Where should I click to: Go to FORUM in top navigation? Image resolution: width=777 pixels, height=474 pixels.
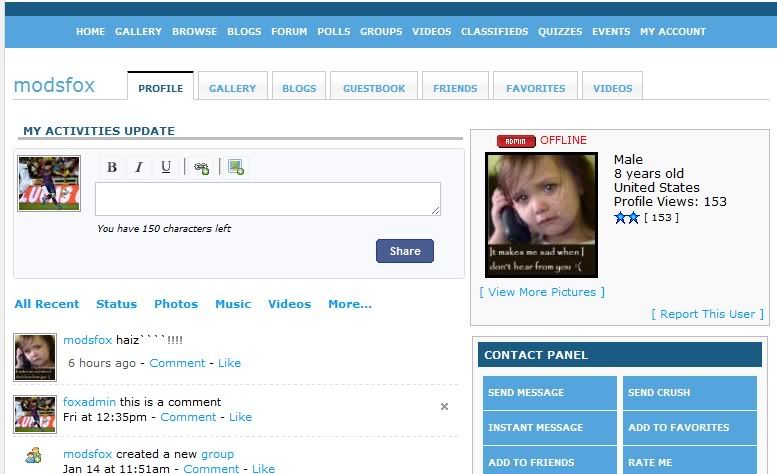[x=289, y=32]
